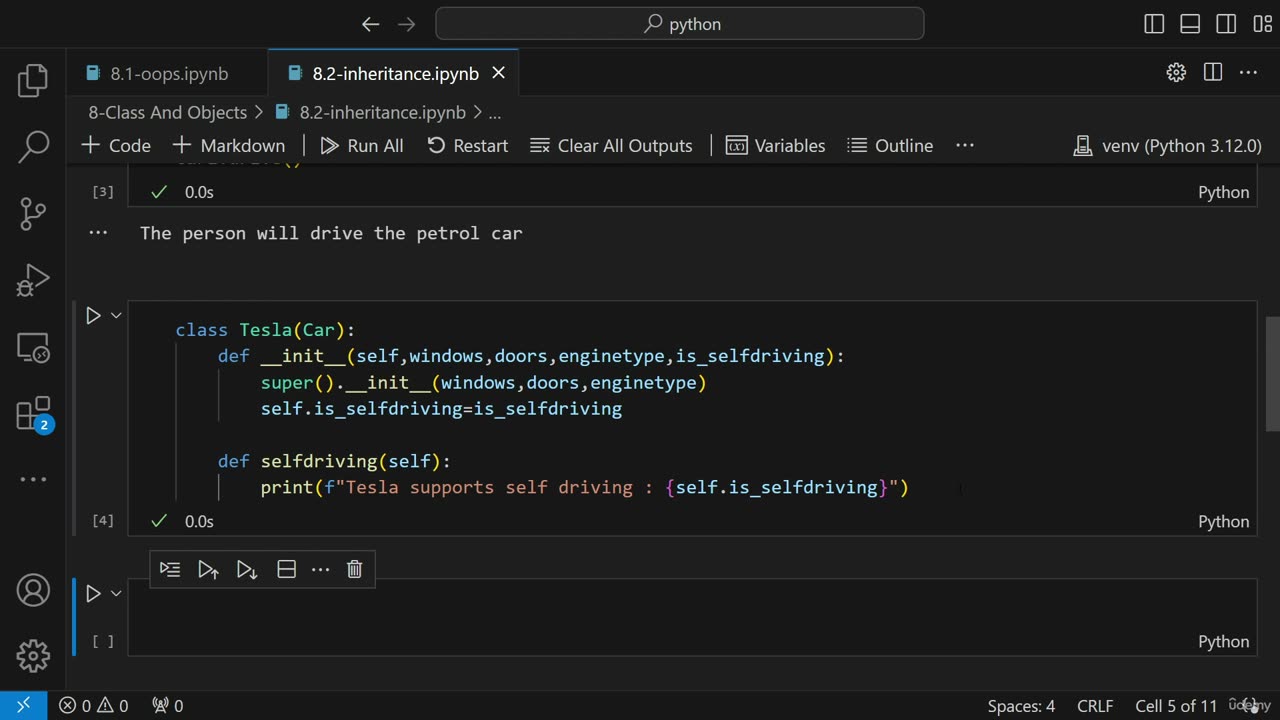Click Cell 5 of 11 status item
Screen dimensions: 1280x720
point(1176,706)
